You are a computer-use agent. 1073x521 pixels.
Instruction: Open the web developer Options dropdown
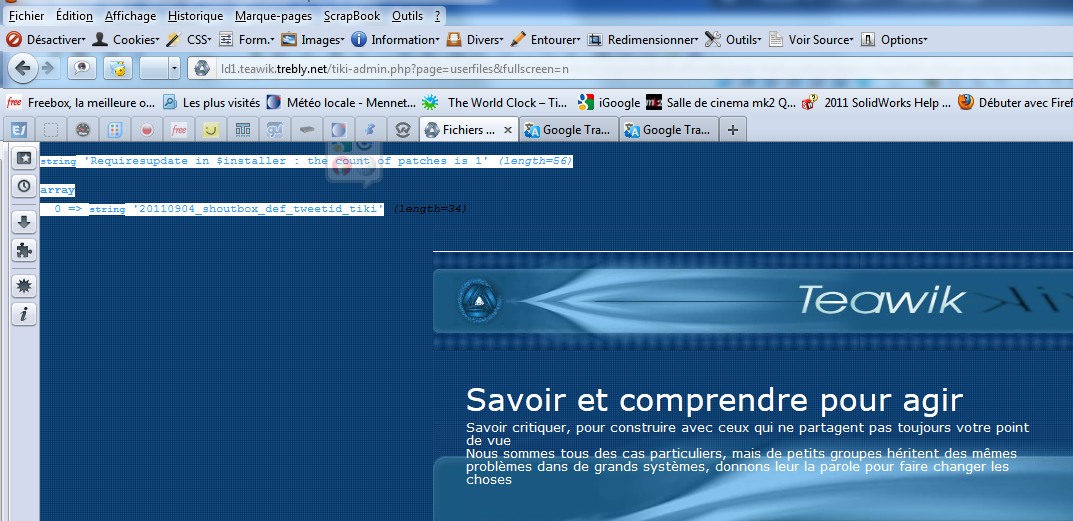(x=894, y=40)
